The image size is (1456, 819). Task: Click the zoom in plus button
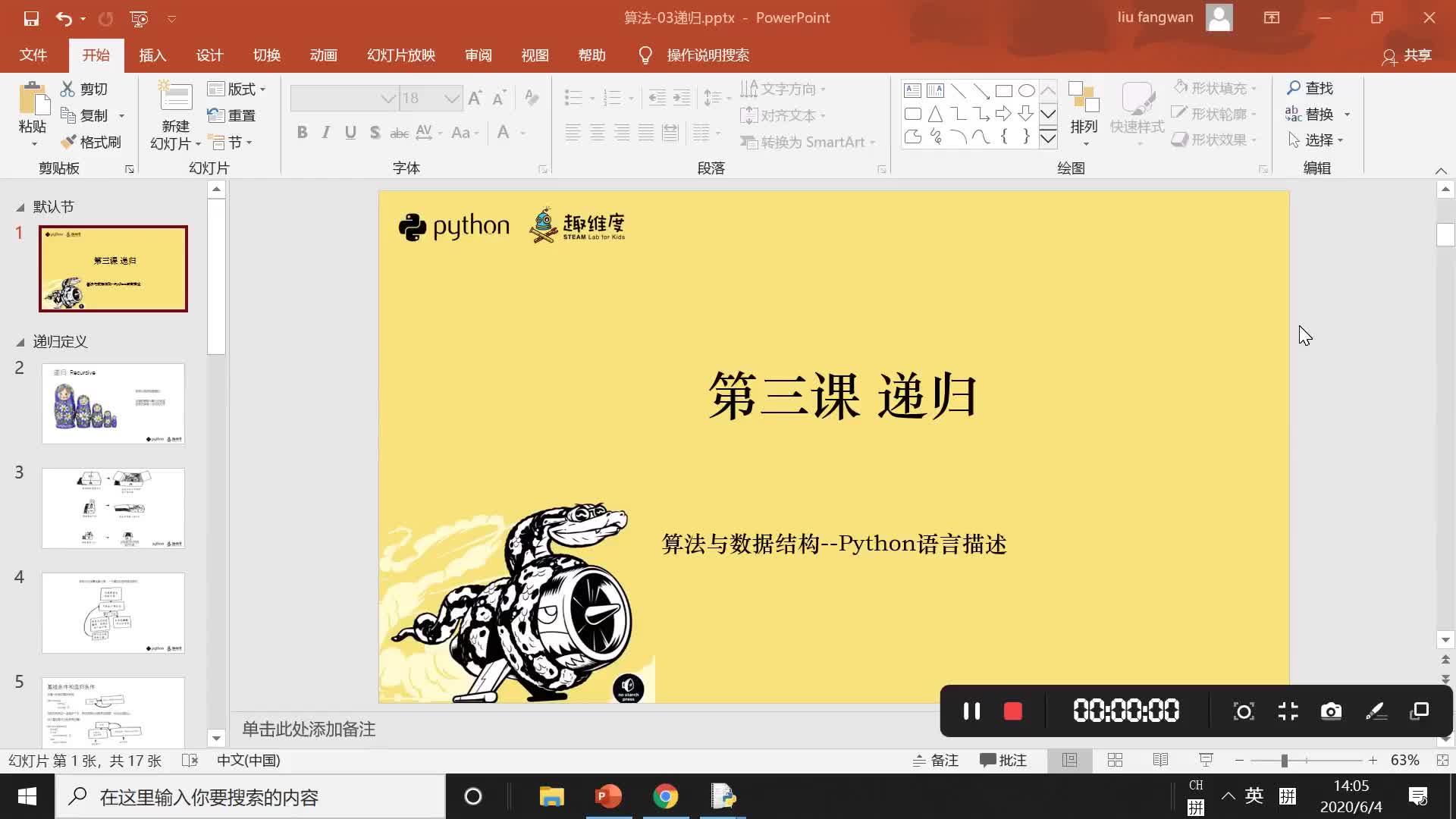coord(1373,760)
